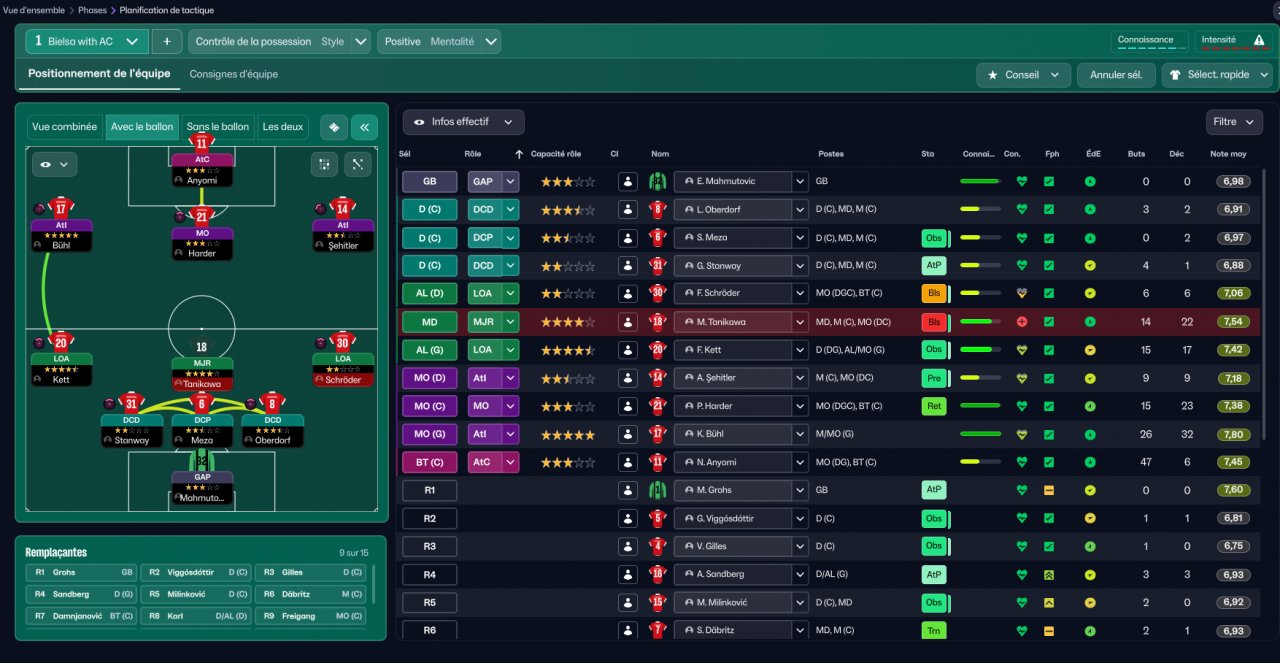Toggle match fitness checkbox for M. Tanikawa
The width and height of the screenshot is (1280, 663).
[x=1049, y=322]
